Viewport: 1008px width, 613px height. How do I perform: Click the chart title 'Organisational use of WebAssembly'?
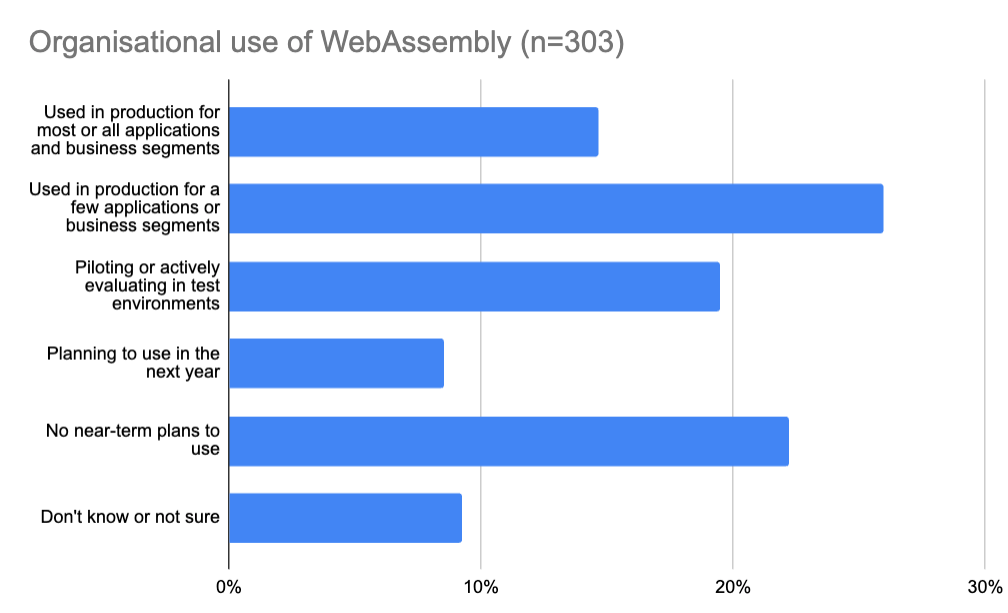pyautogui.click(x=270, y=42)
